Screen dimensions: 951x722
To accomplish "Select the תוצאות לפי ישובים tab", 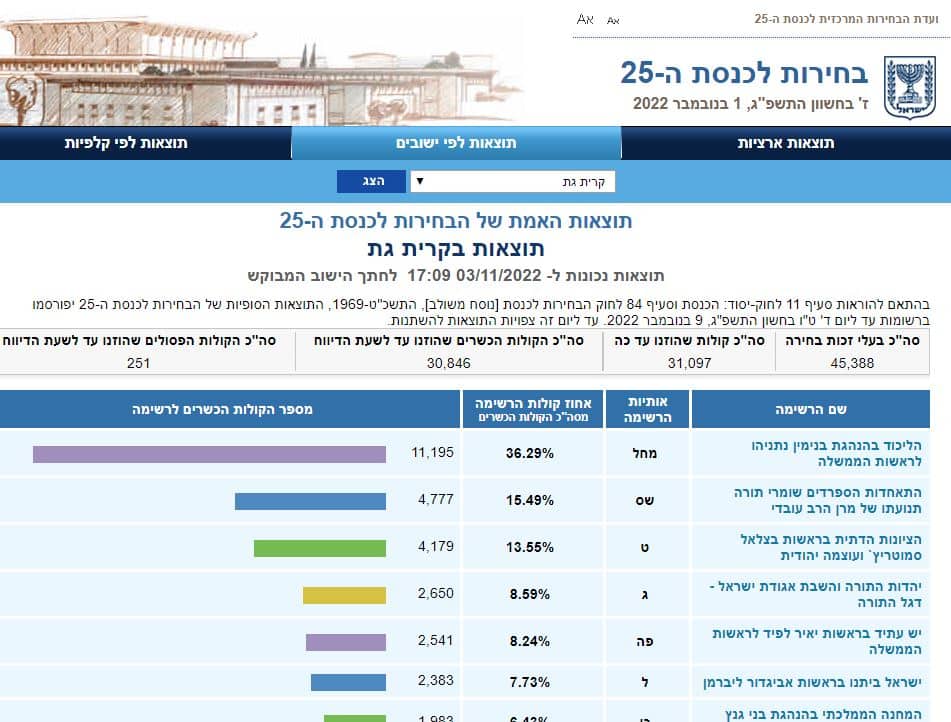I will pos(456,143).
